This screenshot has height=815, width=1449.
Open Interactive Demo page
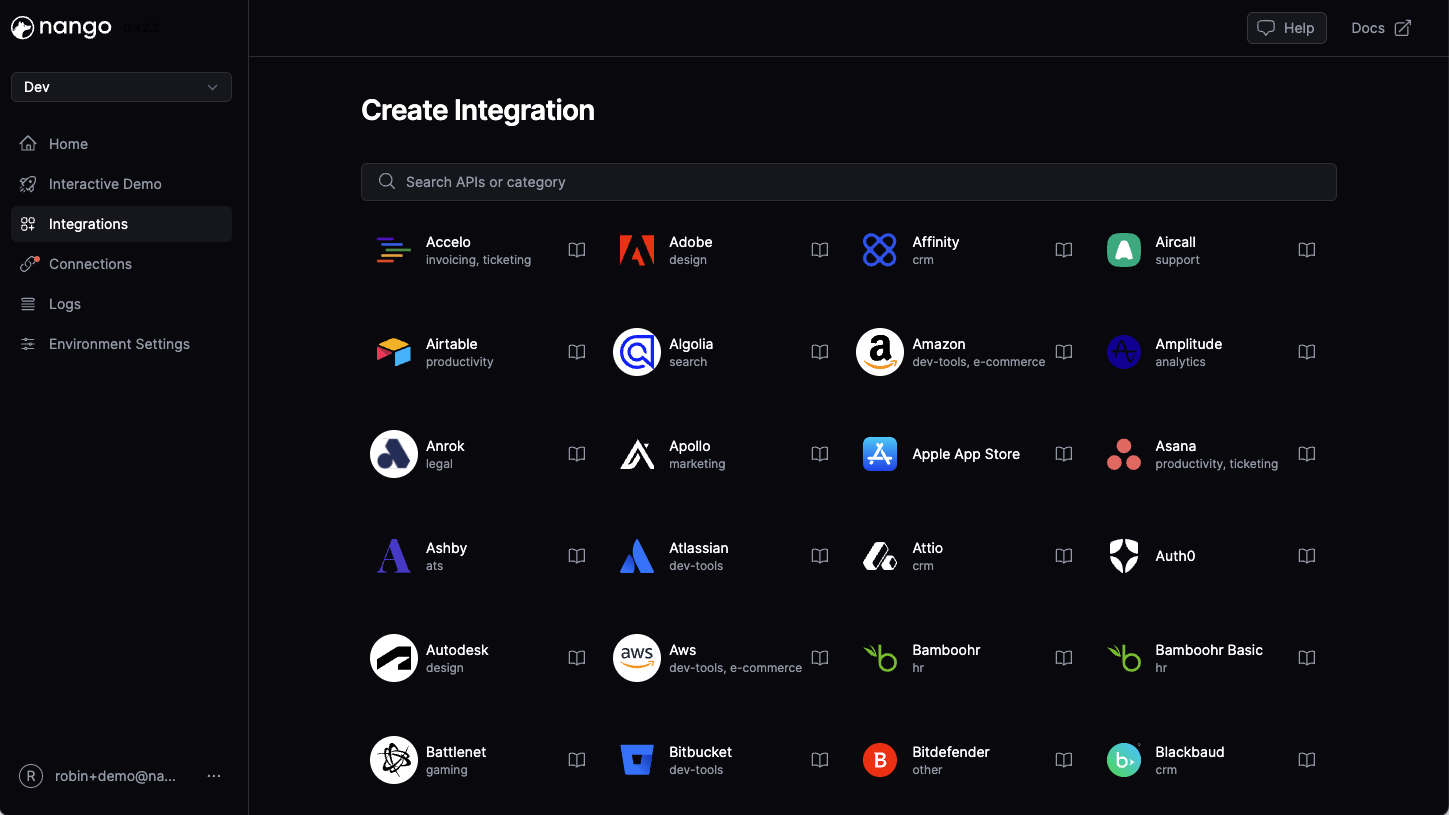tap(121, 184)
